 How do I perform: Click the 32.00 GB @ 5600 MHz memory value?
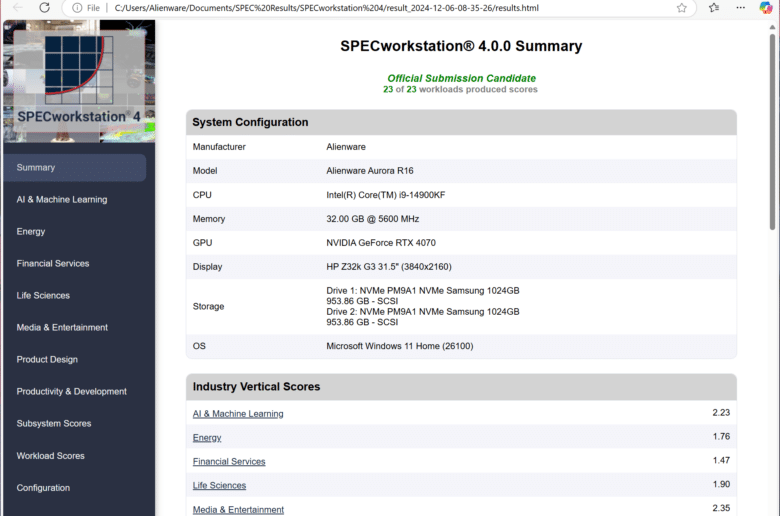[373, 219]
